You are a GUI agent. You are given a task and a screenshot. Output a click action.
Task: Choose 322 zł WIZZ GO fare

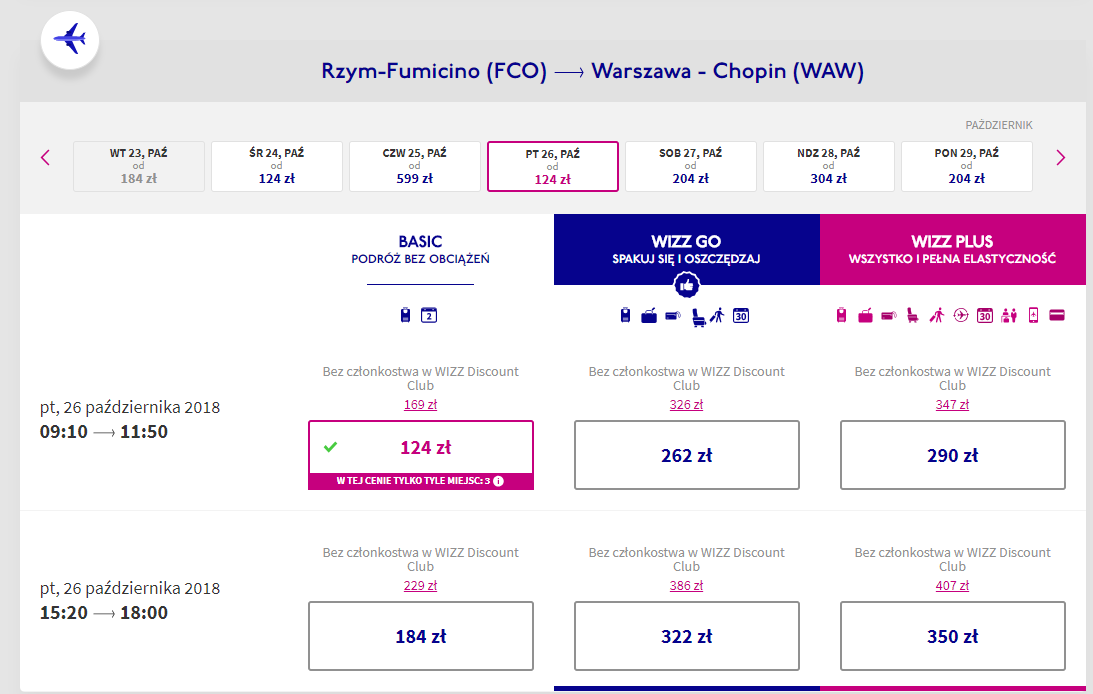[687, 636]
